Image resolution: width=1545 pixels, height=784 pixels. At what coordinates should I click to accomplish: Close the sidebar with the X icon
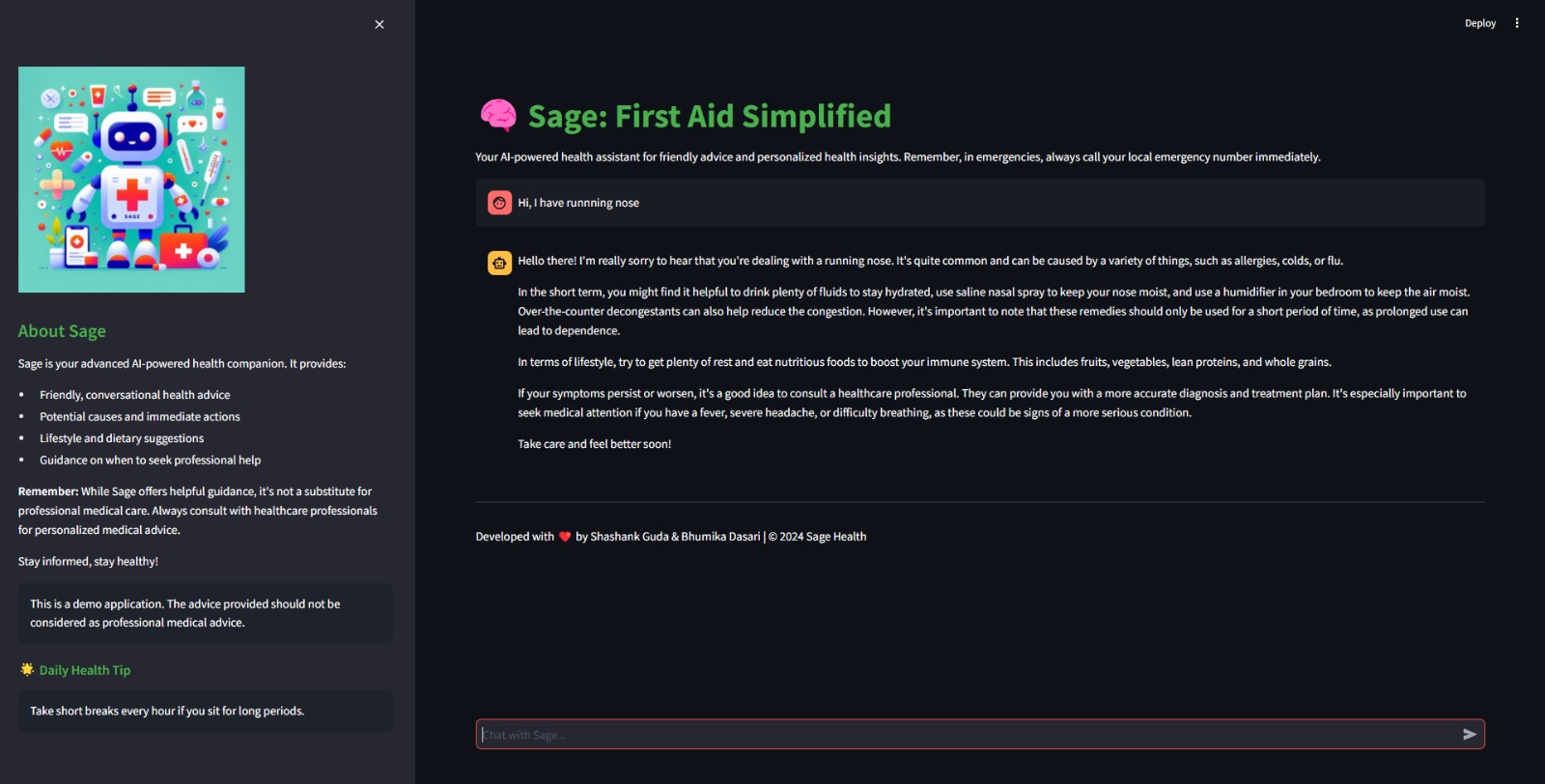click(x=379, y=24)
